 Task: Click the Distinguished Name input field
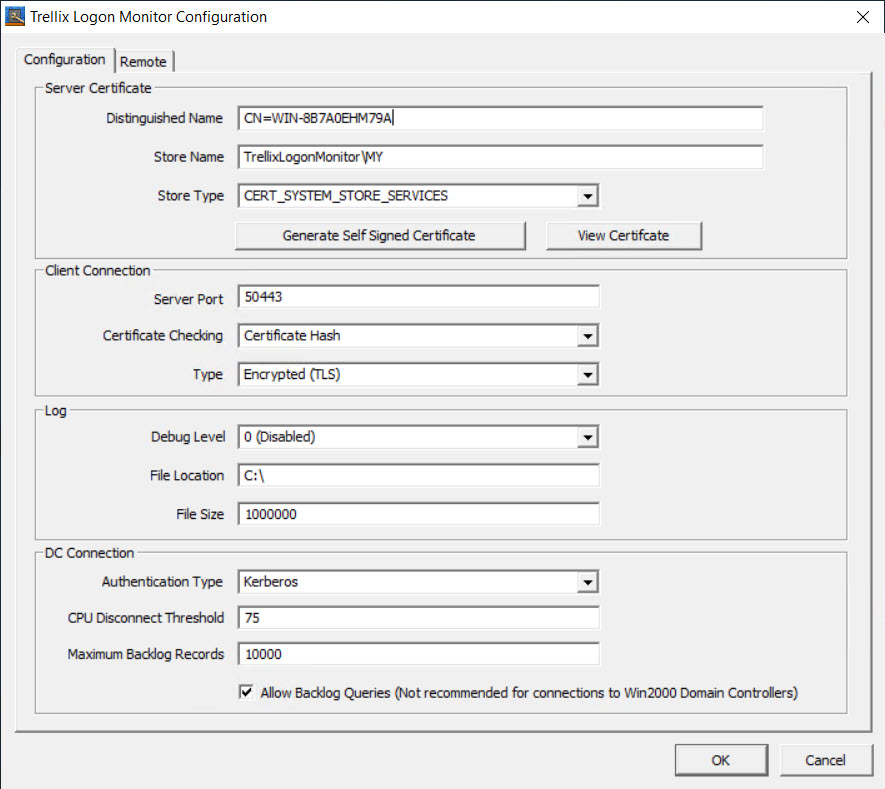point(500,119)
